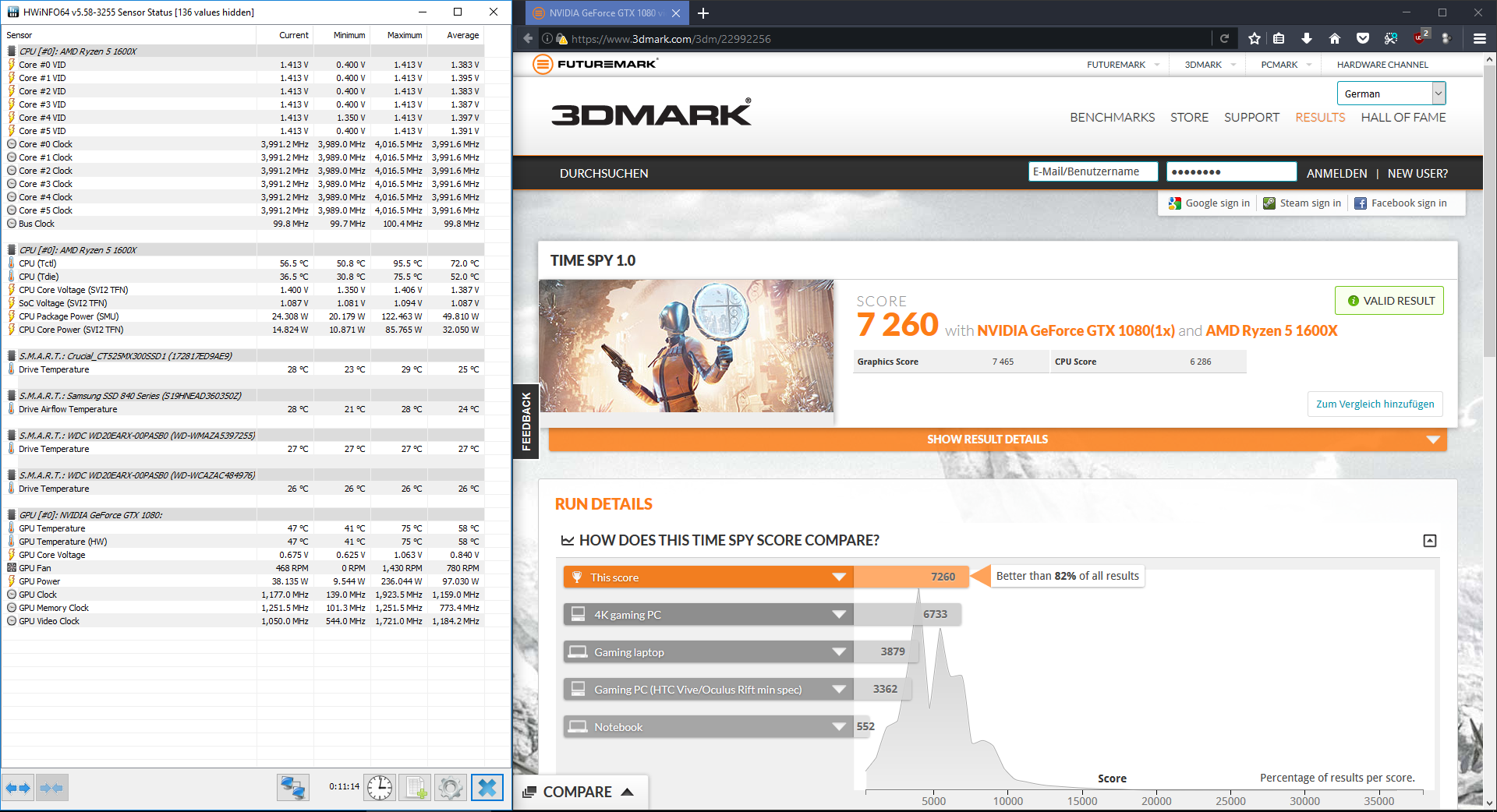The height and width of the screenshot is (812, 1497).
Task: Click the 3DMARK logo
Action: [652, 113]
